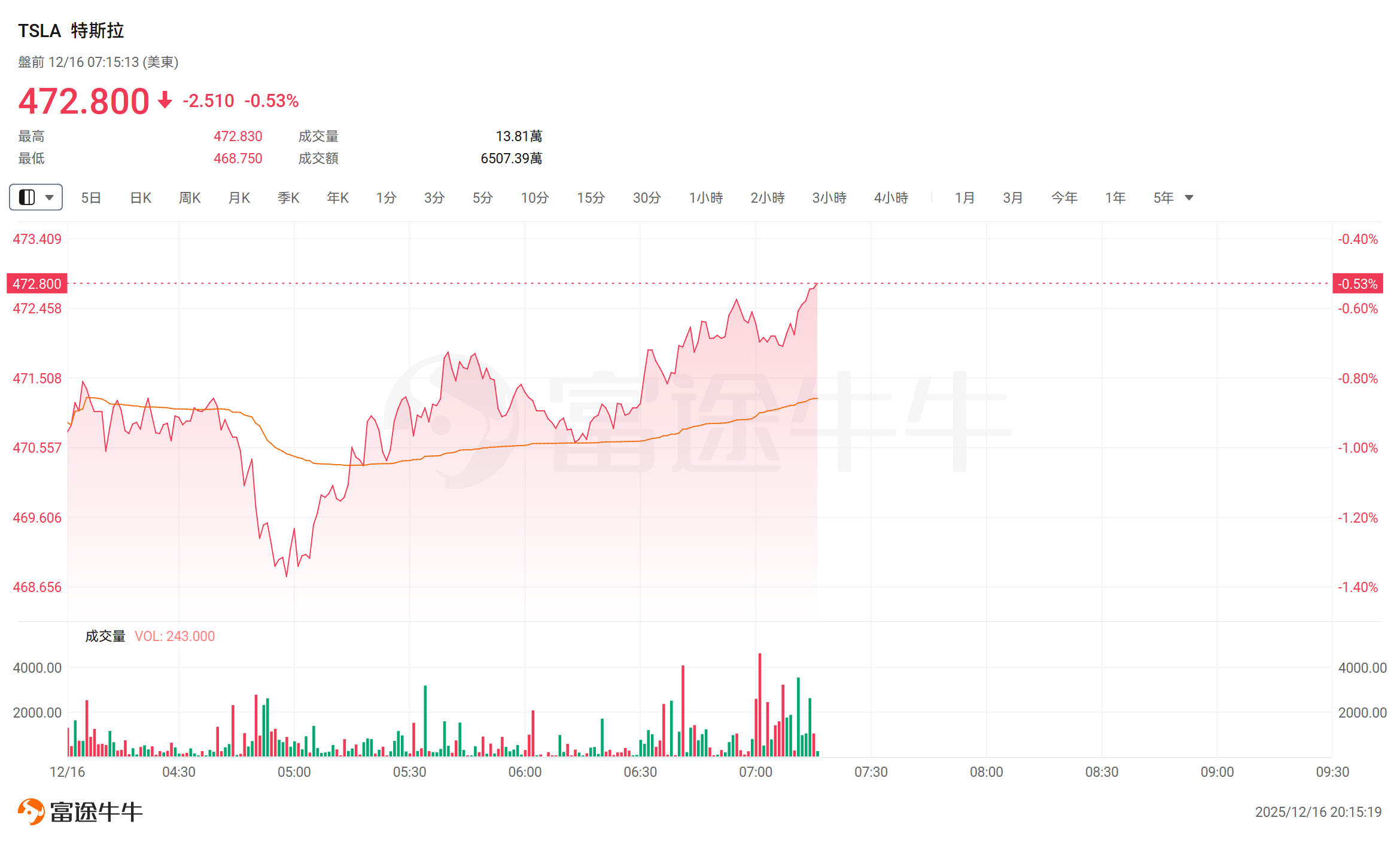The height and width of the screenshot is (842, 1400).
Task: Expand the 5年 range dropdown arrow
Action: (1189, 198)
